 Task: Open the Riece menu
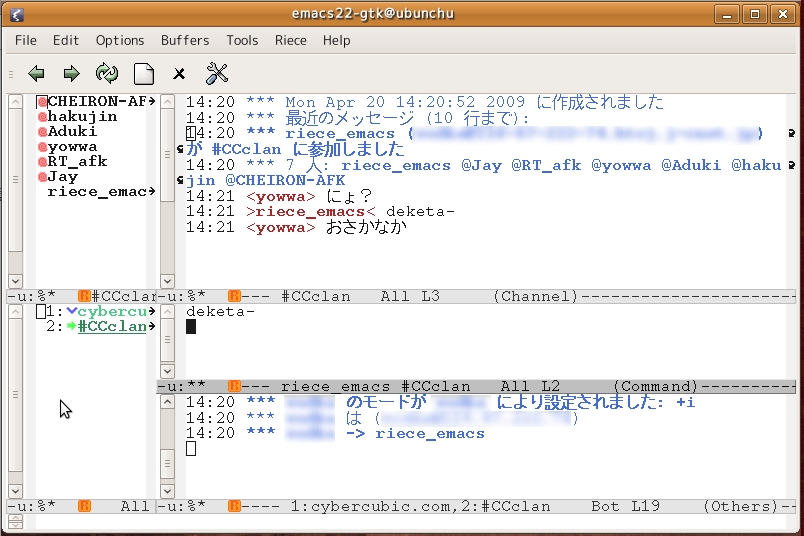click(x=291, y=40)
